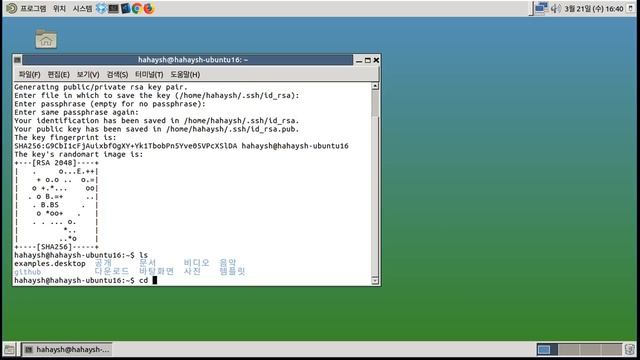
Task: Select the hahaysh@hahaysh terminal taskbar button
Action: pos(67,349)
